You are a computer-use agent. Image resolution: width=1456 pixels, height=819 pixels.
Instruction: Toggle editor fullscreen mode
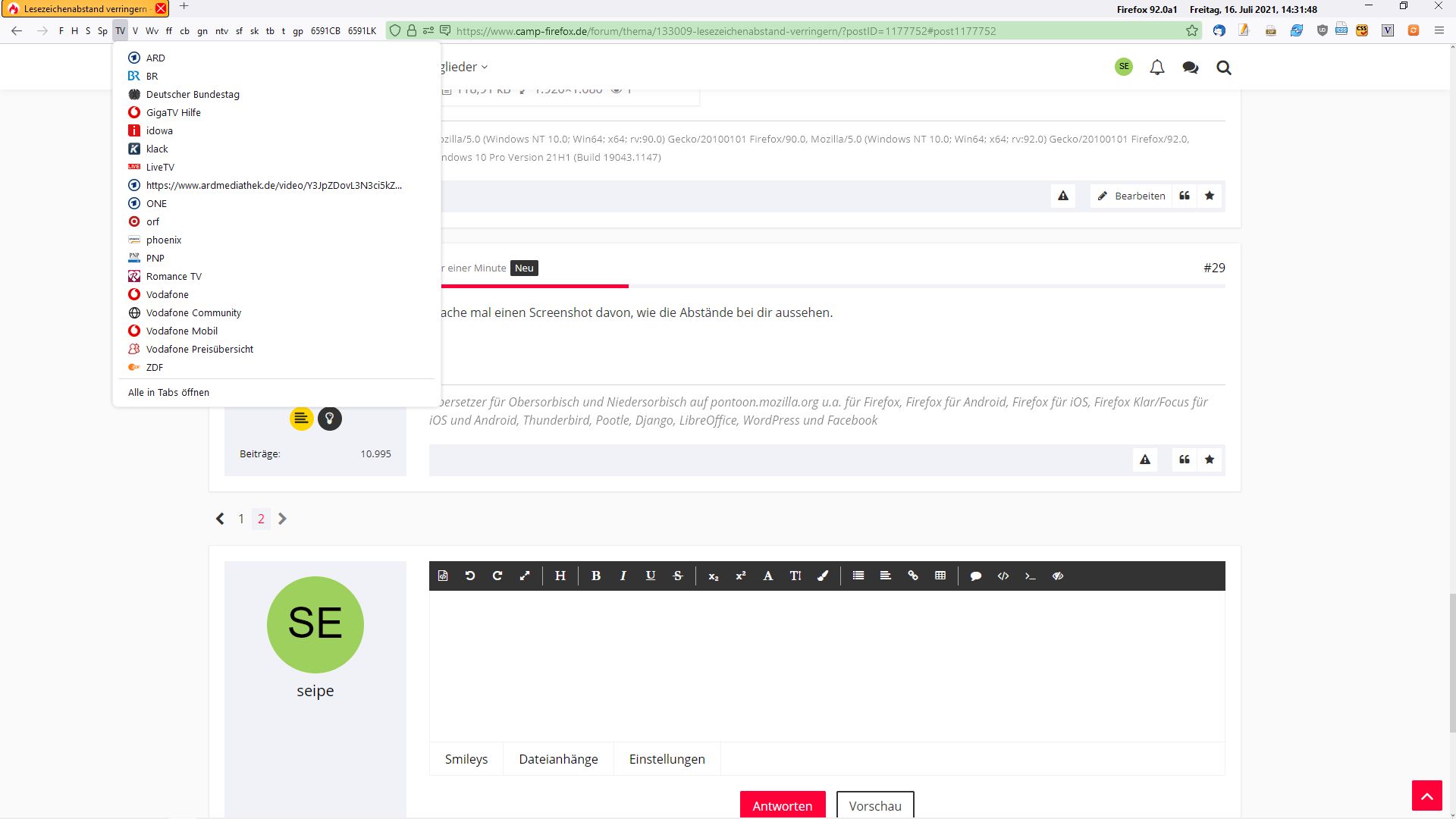525,576
